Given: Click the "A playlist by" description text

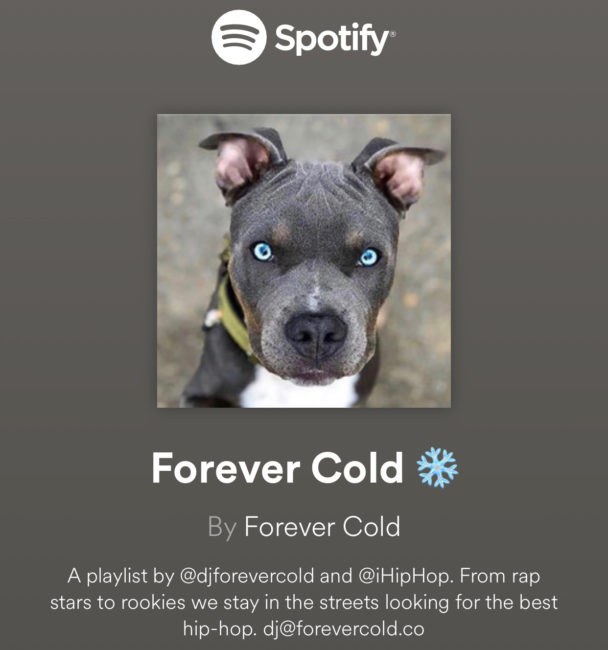Looking at the screenshot, I should pyautogui.click(x=121, y=576).
